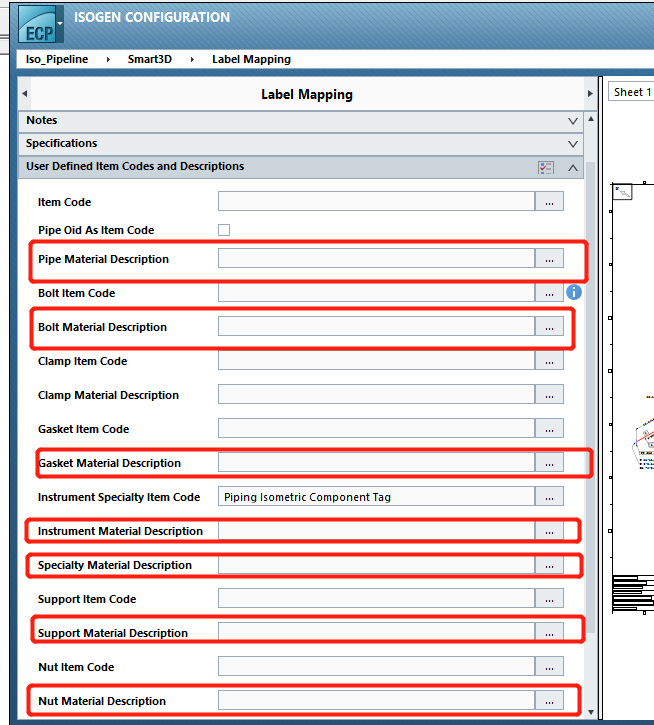Select the Label Mapping breadcrumb

tap(251, 59)
